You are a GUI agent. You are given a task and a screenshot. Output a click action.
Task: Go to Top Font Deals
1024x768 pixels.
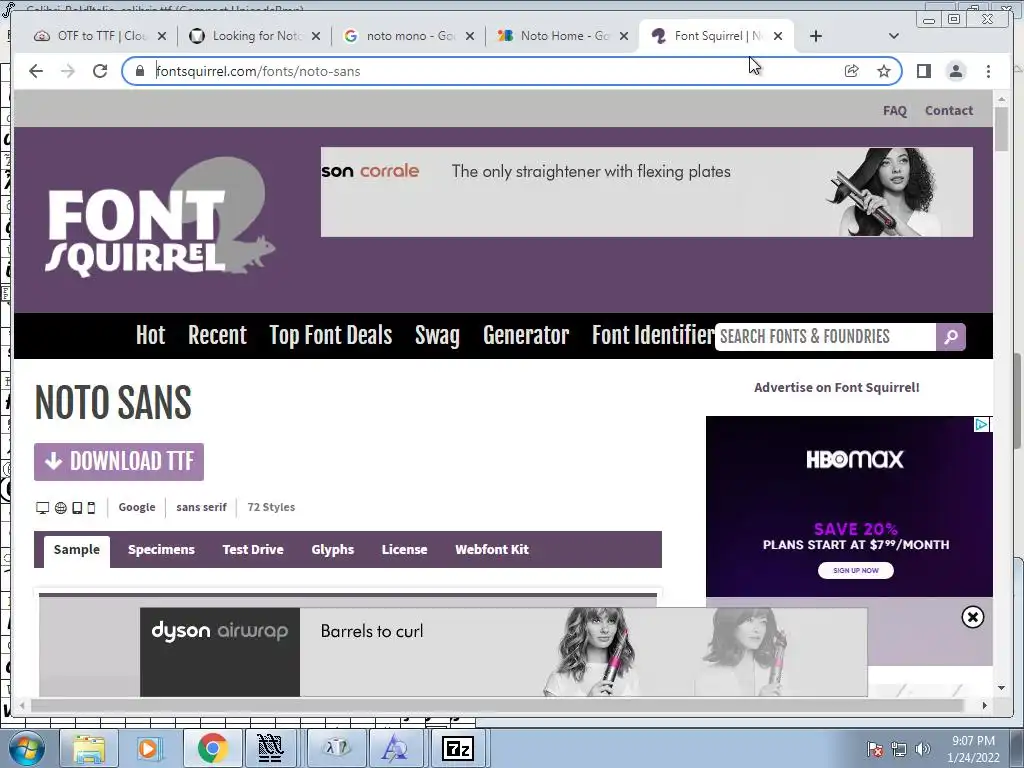330,336
